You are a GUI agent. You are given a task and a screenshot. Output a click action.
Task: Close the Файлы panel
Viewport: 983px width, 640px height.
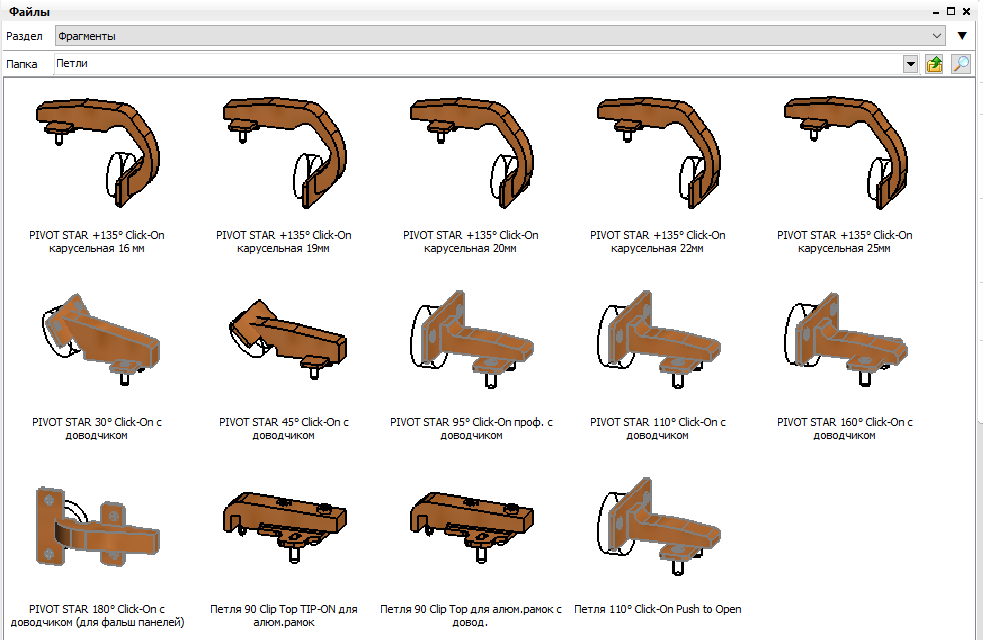(967, 11)
